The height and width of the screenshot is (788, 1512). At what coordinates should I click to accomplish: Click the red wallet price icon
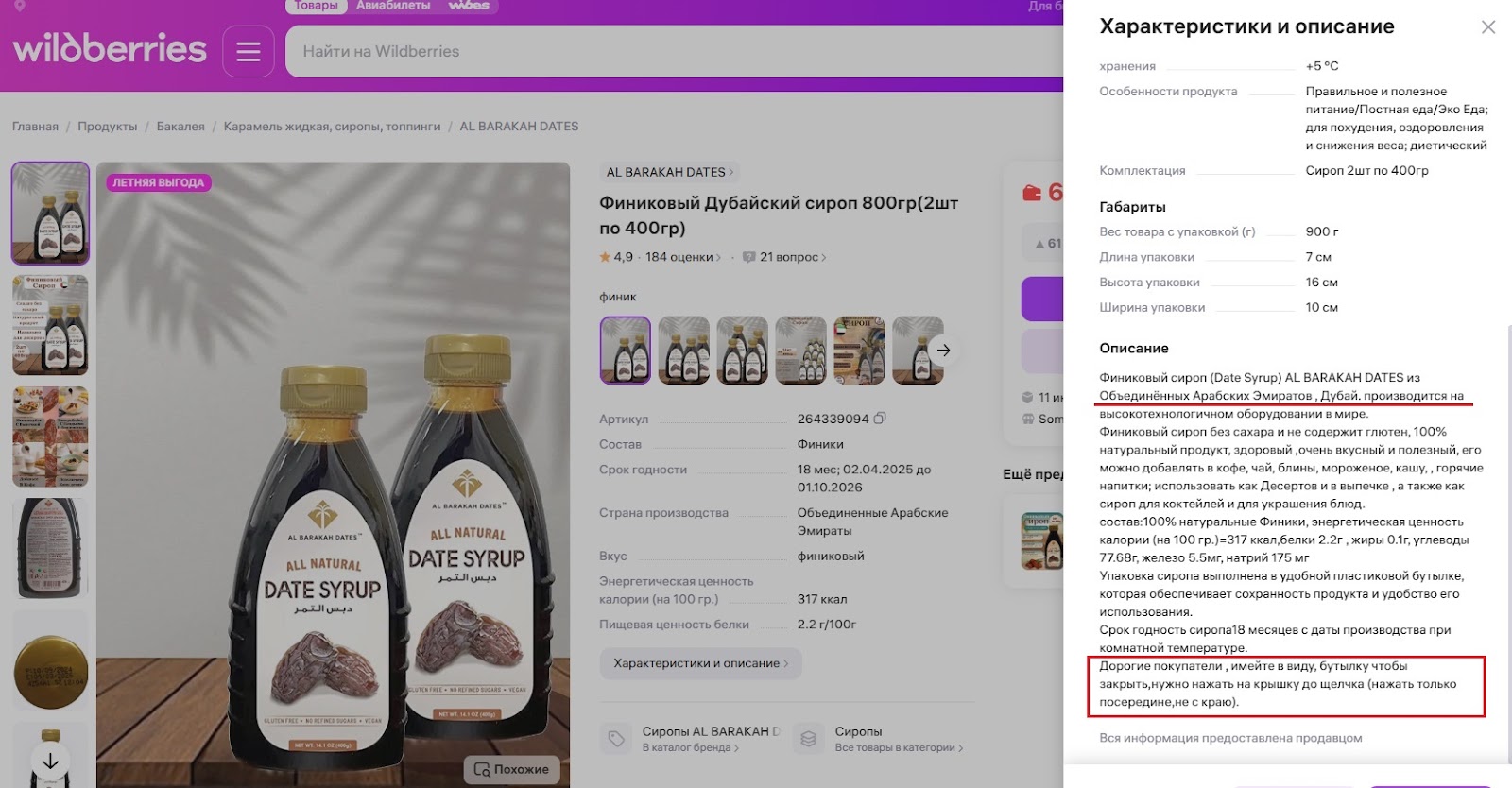click(1032, 193)
